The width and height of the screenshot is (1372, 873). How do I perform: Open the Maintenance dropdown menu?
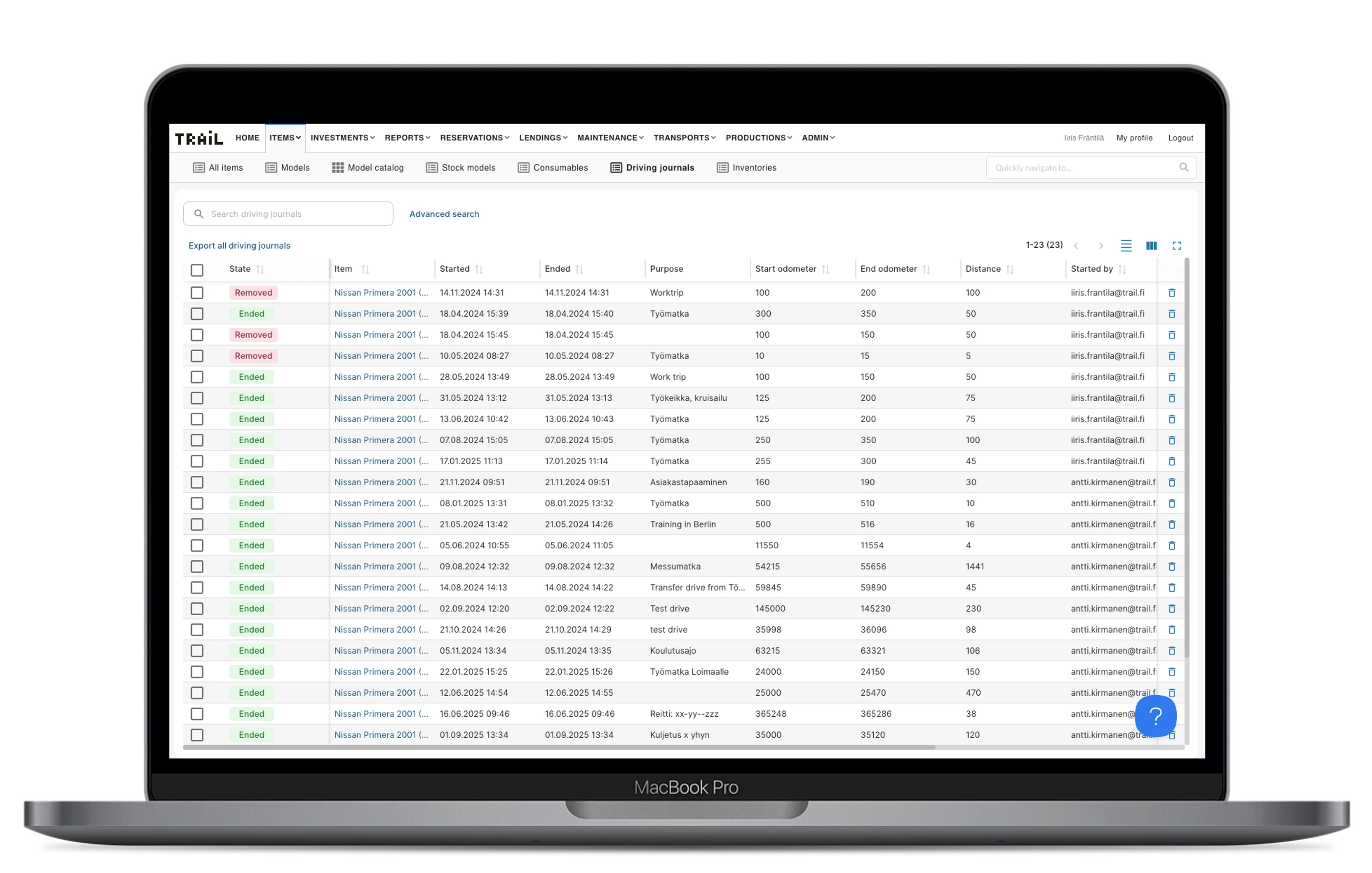click(610, 138)
